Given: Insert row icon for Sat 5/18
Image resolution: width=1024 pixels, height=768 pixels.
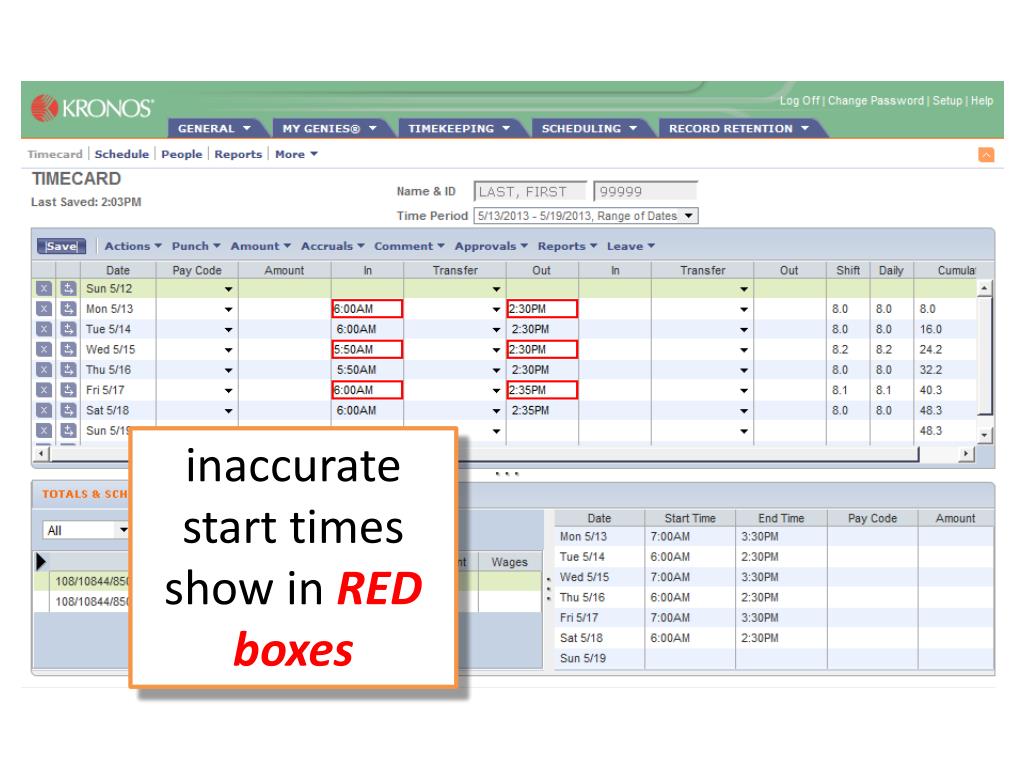Looking at the screenshot, I should tap(68, 410).
